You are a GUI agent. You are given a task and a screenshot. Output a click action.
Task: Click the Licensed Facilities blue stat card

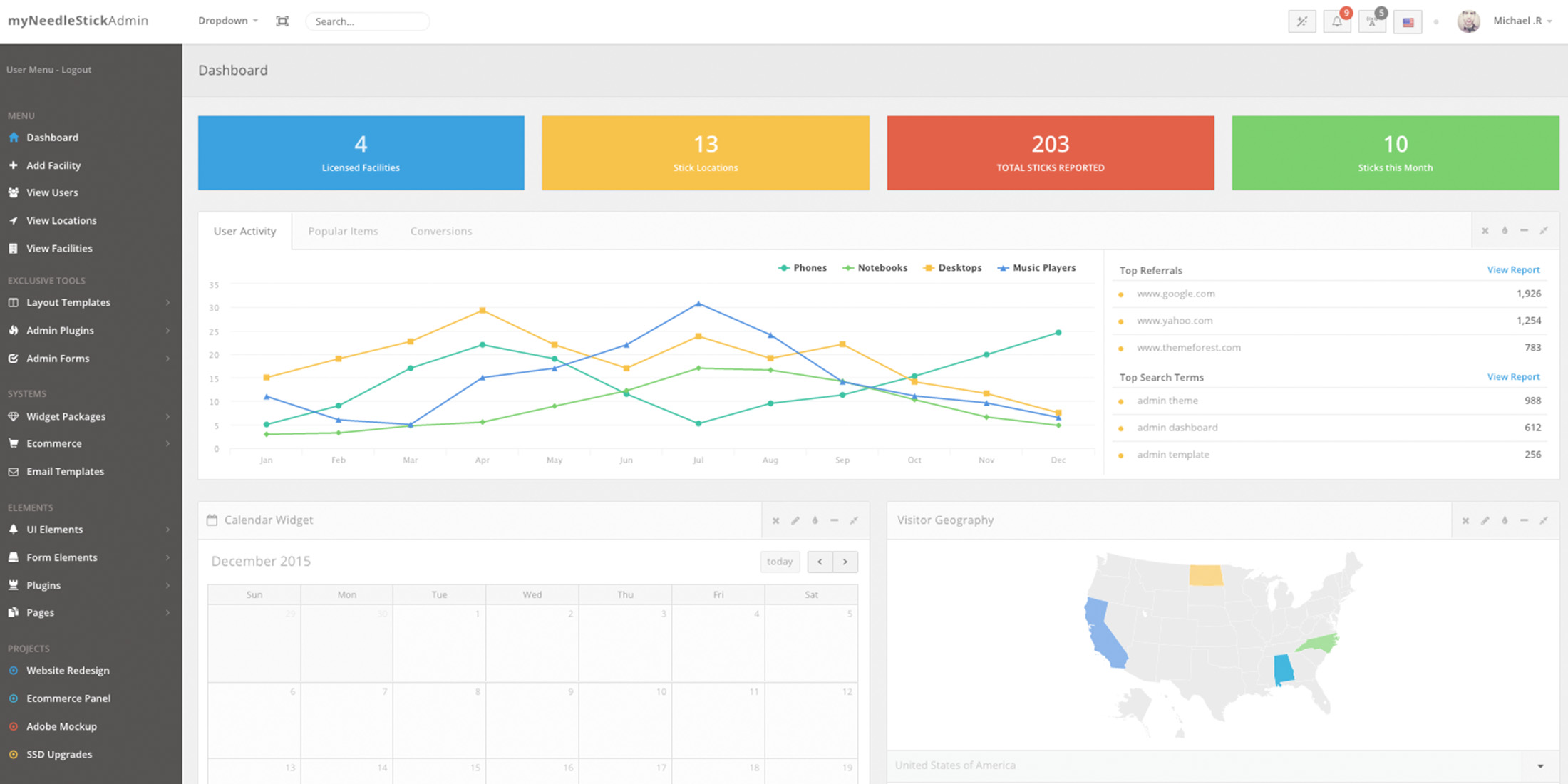pyautogui.click(x=361, y=153)
